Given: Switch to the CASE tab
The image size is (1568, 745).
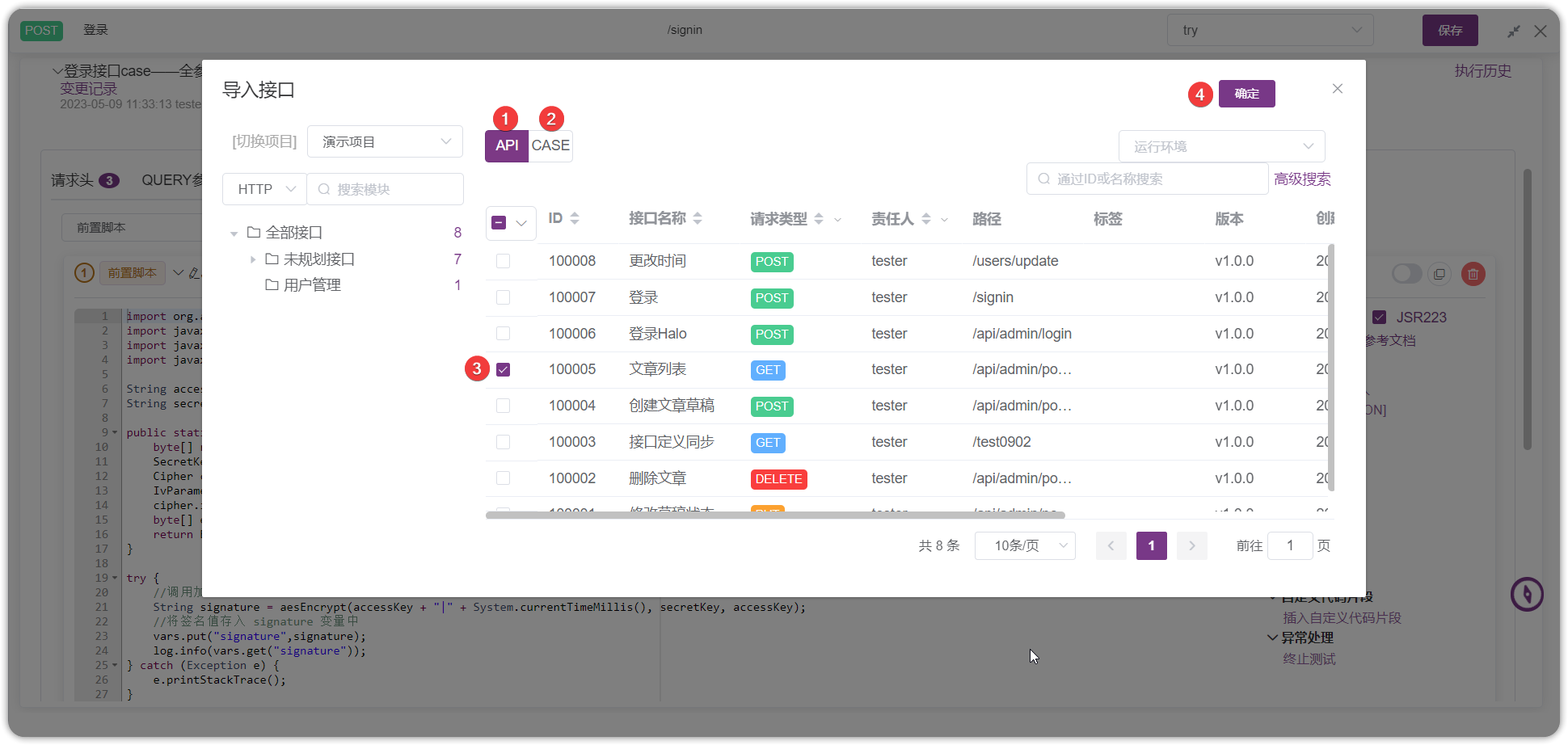Looking at the screenshot, I should point(550,145).
